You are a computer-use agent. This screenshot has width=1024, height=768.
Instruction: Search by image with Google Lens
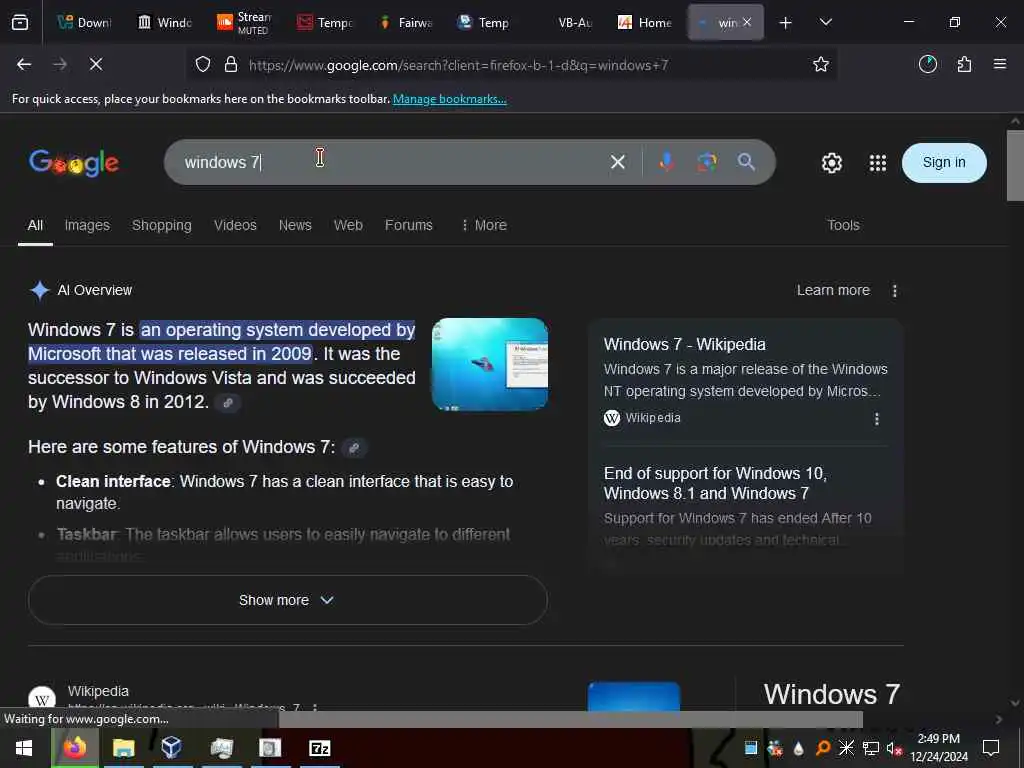pyautogui.click(x=707, y=162)
